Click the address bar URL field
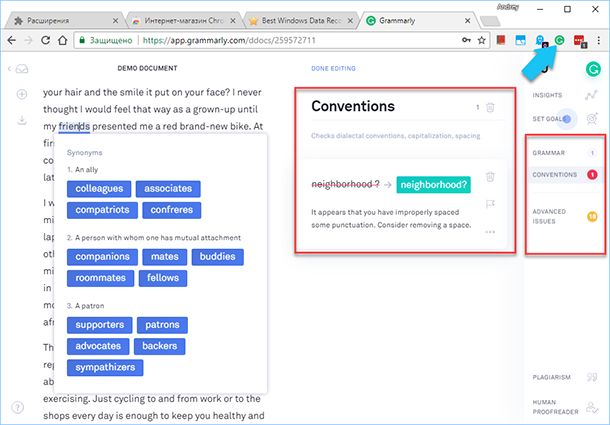This screenshot has height=425, width=610. (x=250, y=41)
